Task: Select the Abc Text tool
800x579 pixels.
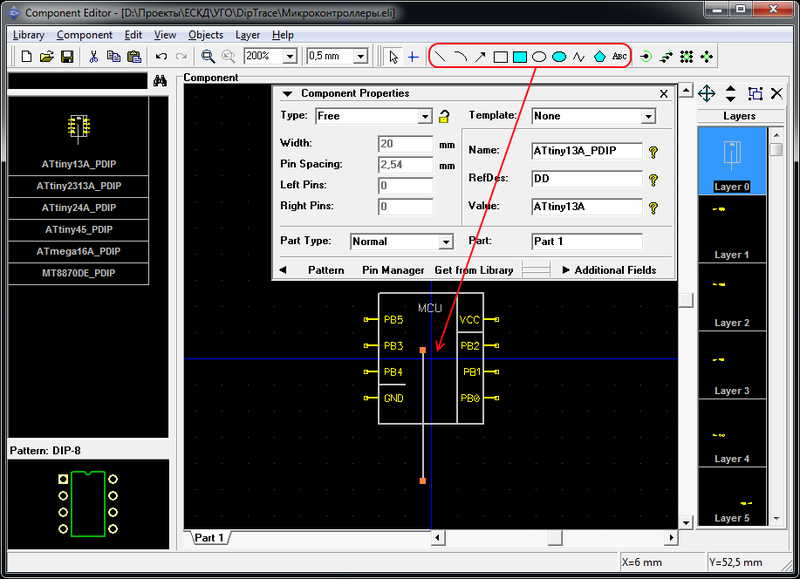Action: point(619,57)
